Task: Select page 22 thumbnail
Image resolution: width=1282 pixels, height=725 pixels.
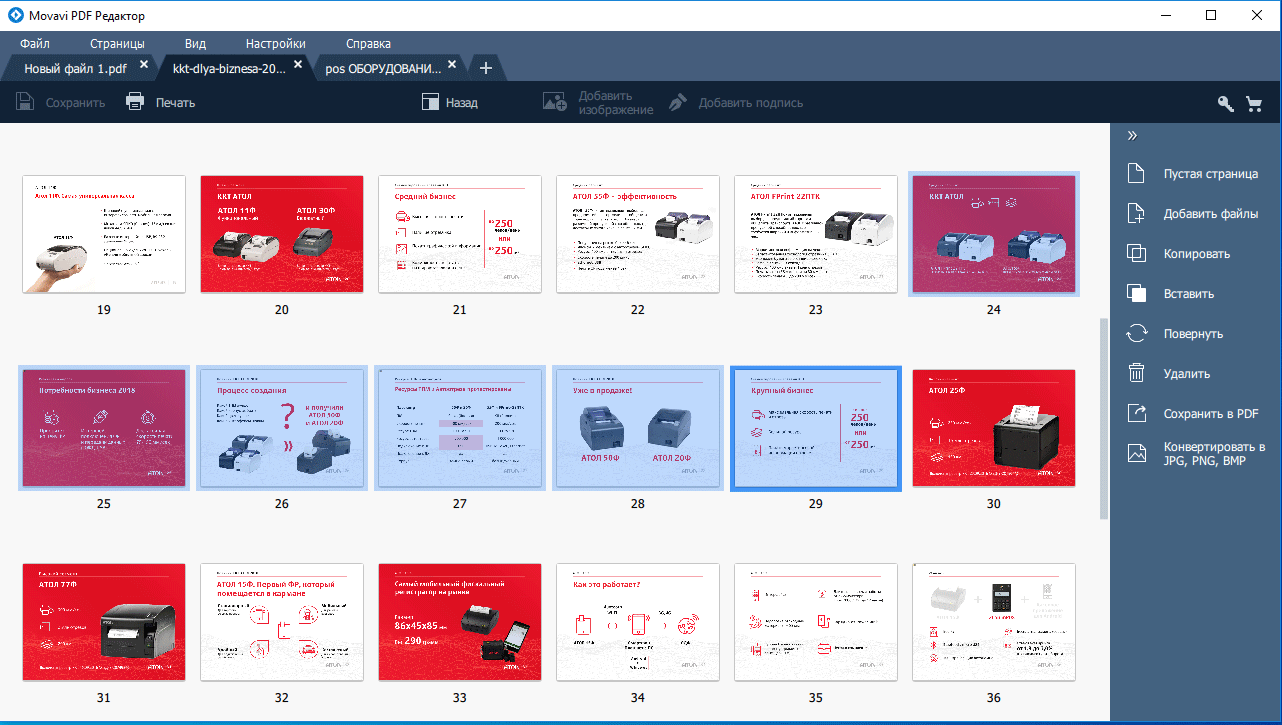Action: point(638,234)
